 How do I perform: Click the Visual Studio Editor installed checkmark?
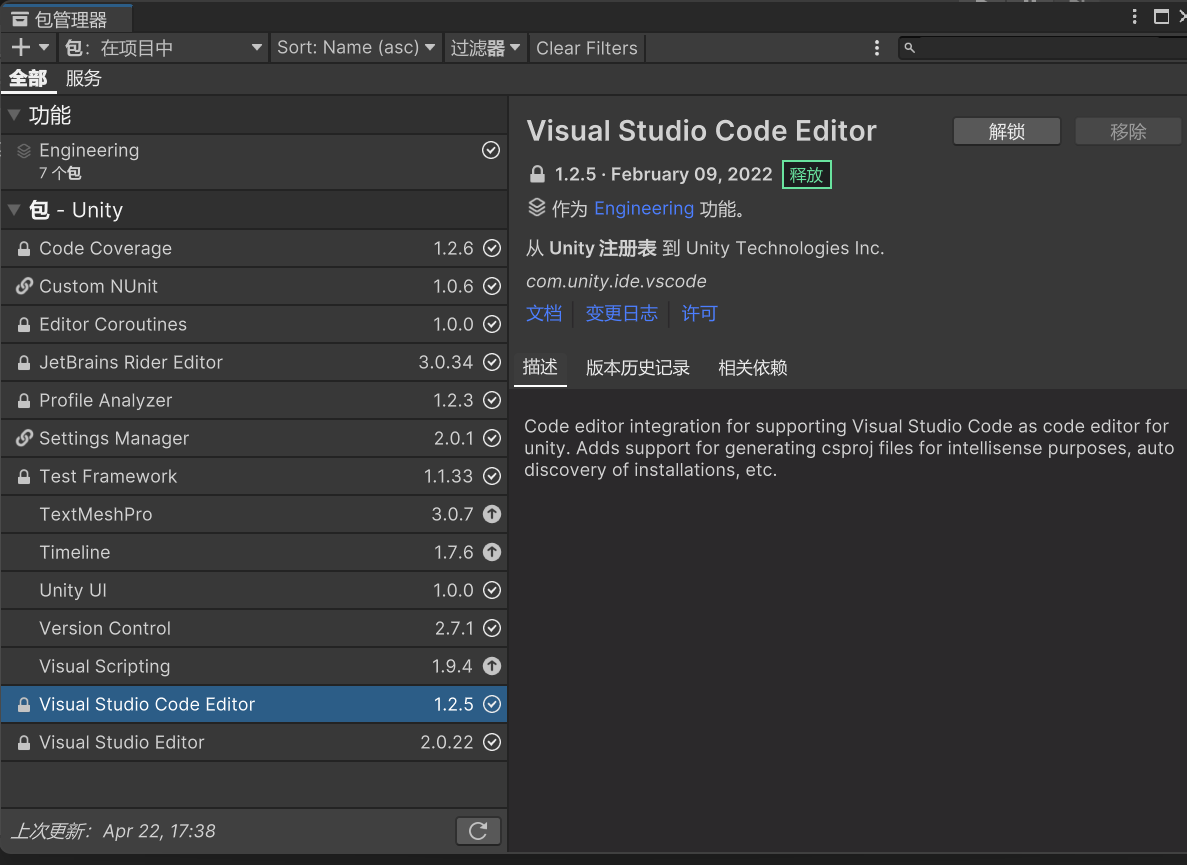click(492, 742)
